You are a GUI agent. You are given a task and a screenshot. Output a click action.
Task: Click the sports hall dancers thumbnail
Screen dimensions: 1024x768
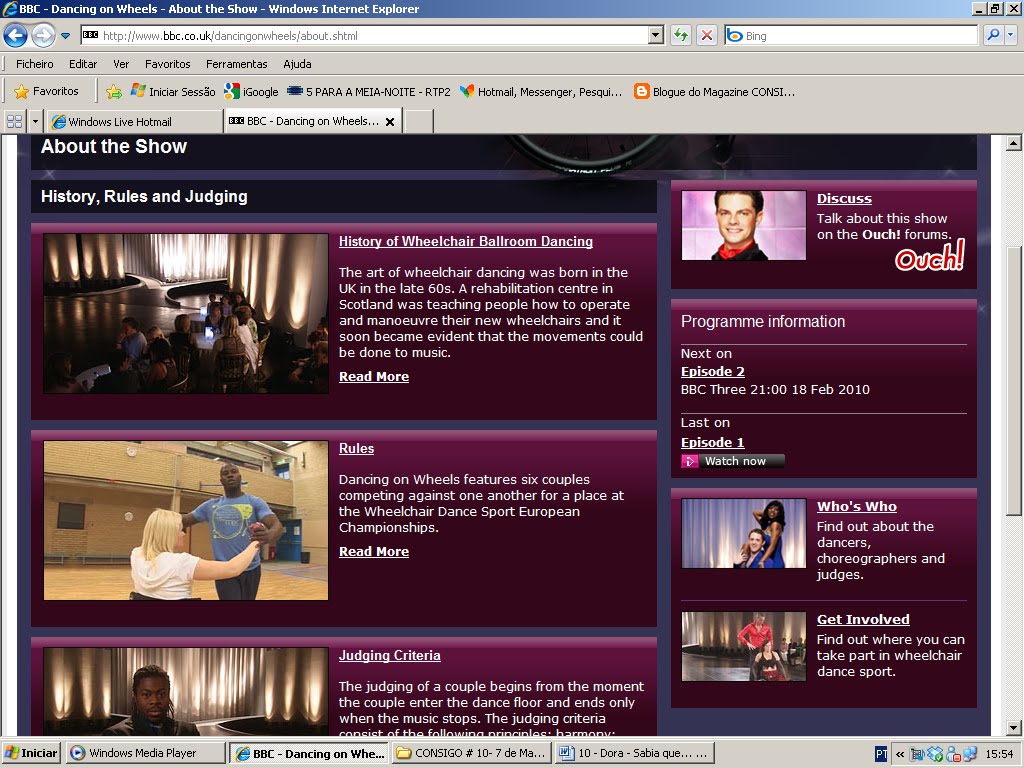(185, 520)
